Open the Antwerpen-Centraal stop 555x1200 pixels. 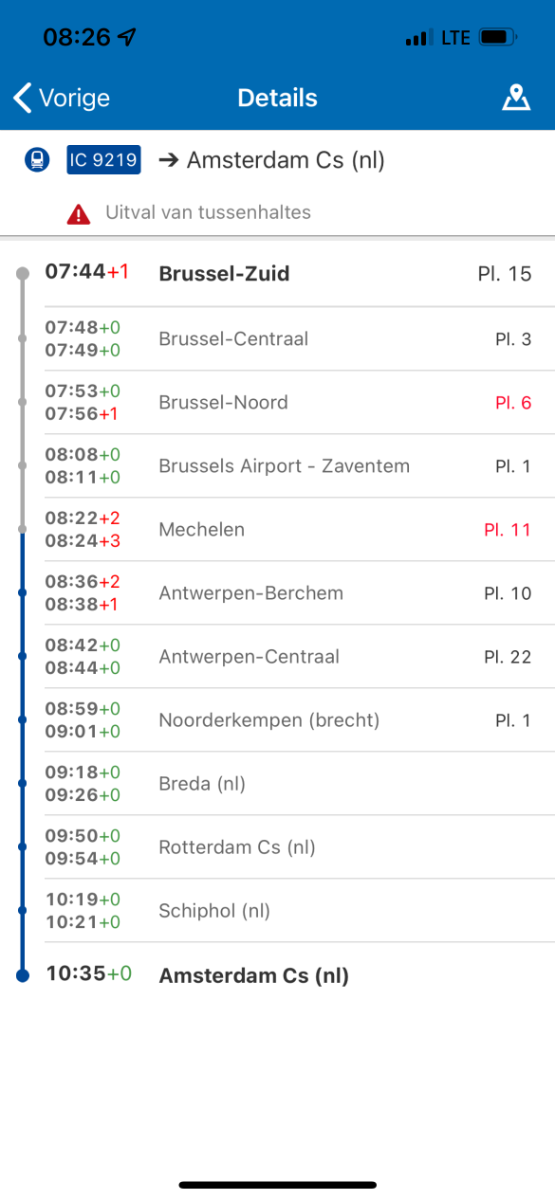[288, 657]
